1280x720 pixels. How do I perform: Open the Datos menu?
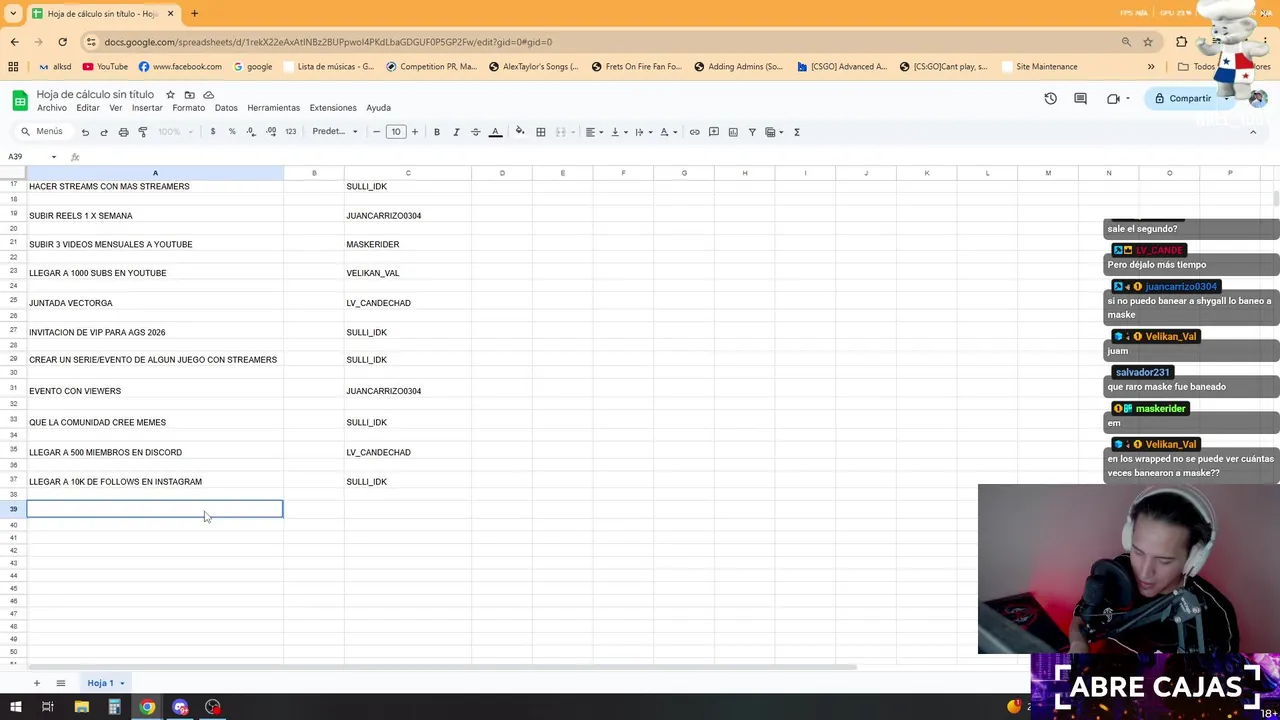click(x=226, y=108)
